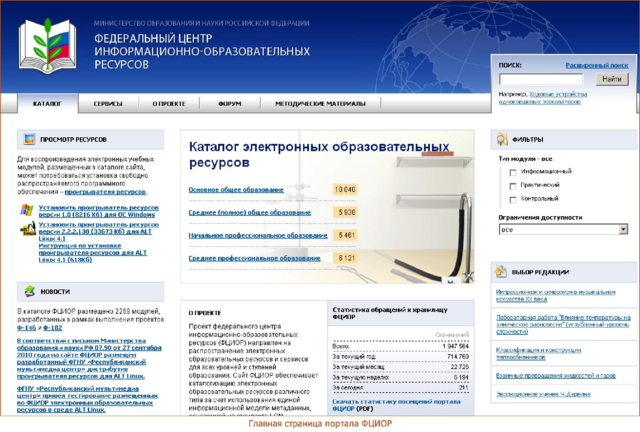640x432 pixels.
Task: Click the 10 040 count badge
Action: click(x=345, y=189)
